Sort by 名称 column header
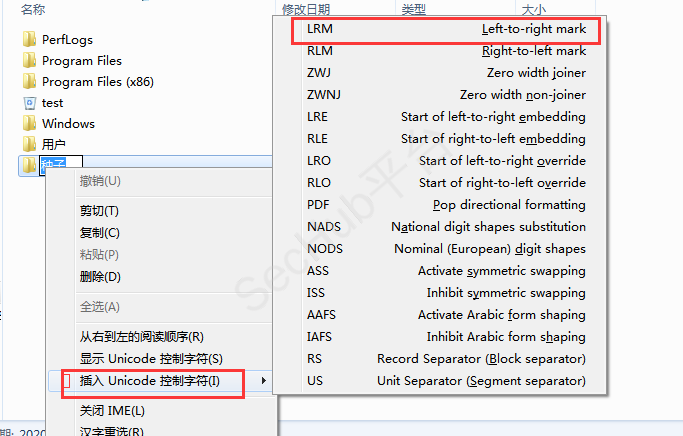 click(x=33, y=9)
